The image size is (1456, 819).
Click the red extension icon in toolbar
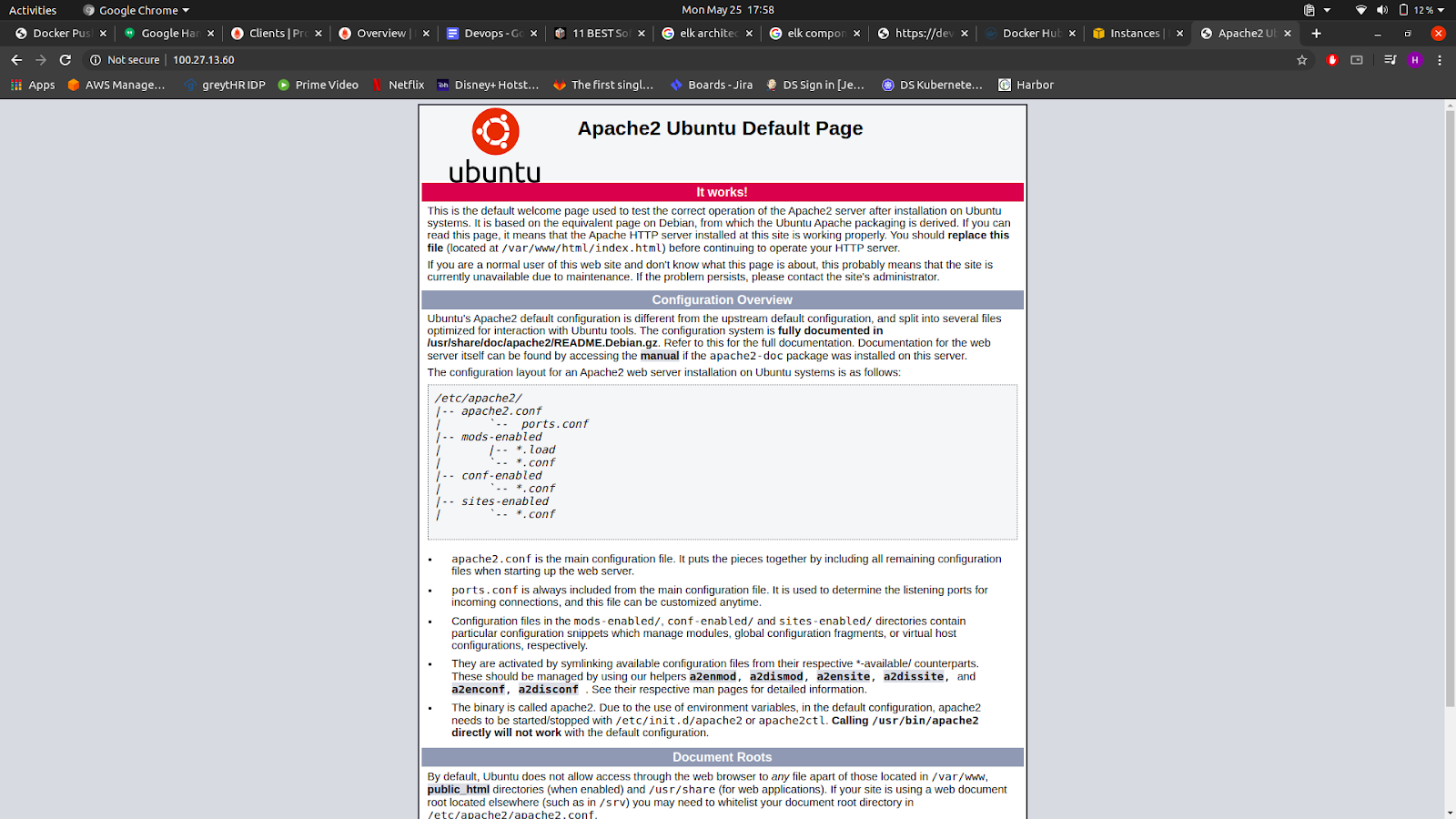coord(1332,60)
